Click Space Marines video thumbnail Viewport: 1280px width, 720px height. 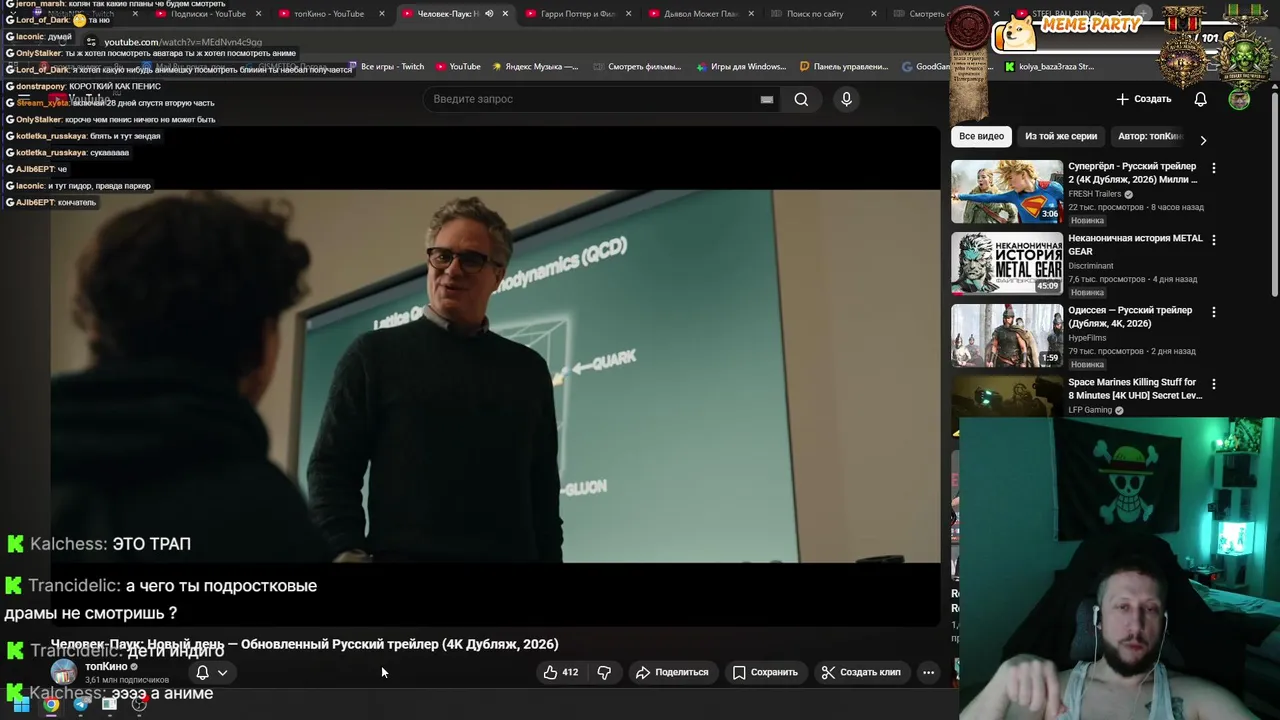coord(1007,396)
